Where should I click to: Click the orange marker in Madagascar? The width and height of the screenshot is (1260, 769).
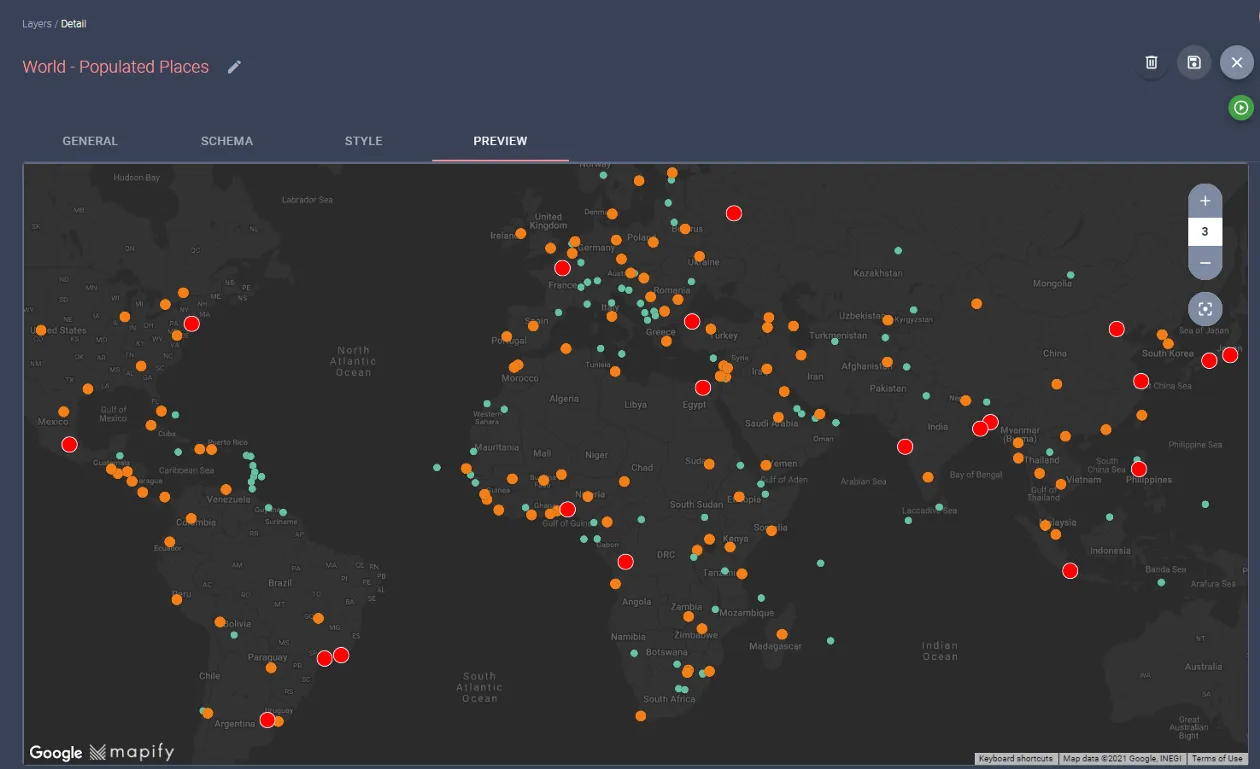coord(782,634)
